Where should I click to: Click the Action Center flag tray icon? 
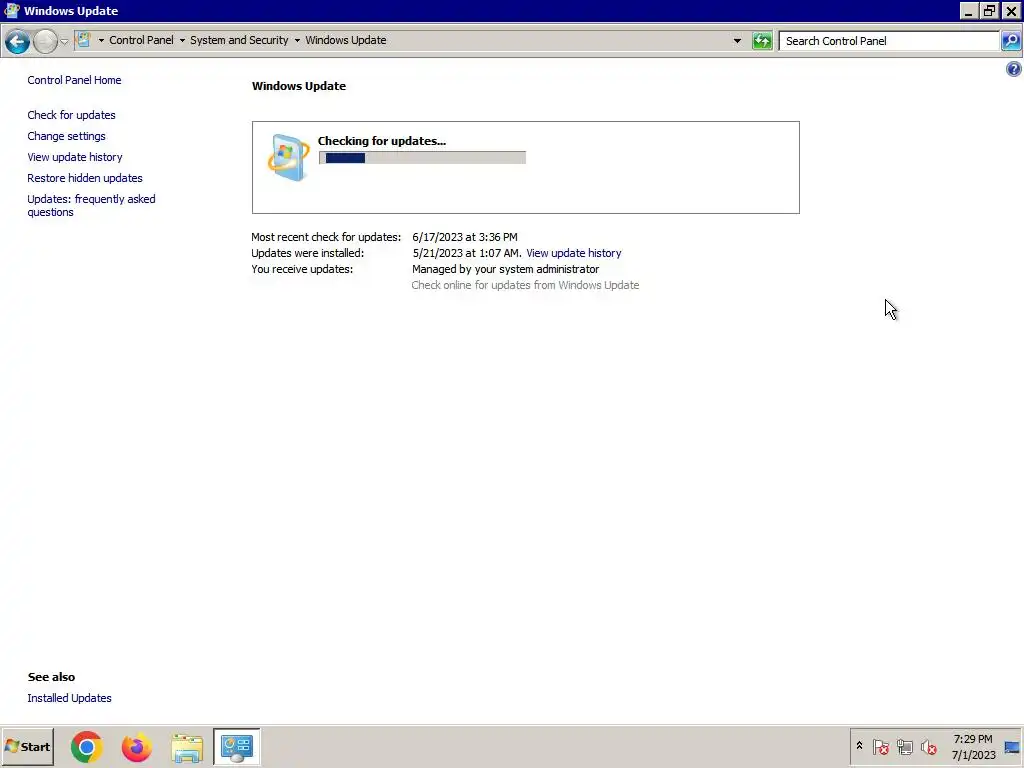880,746
